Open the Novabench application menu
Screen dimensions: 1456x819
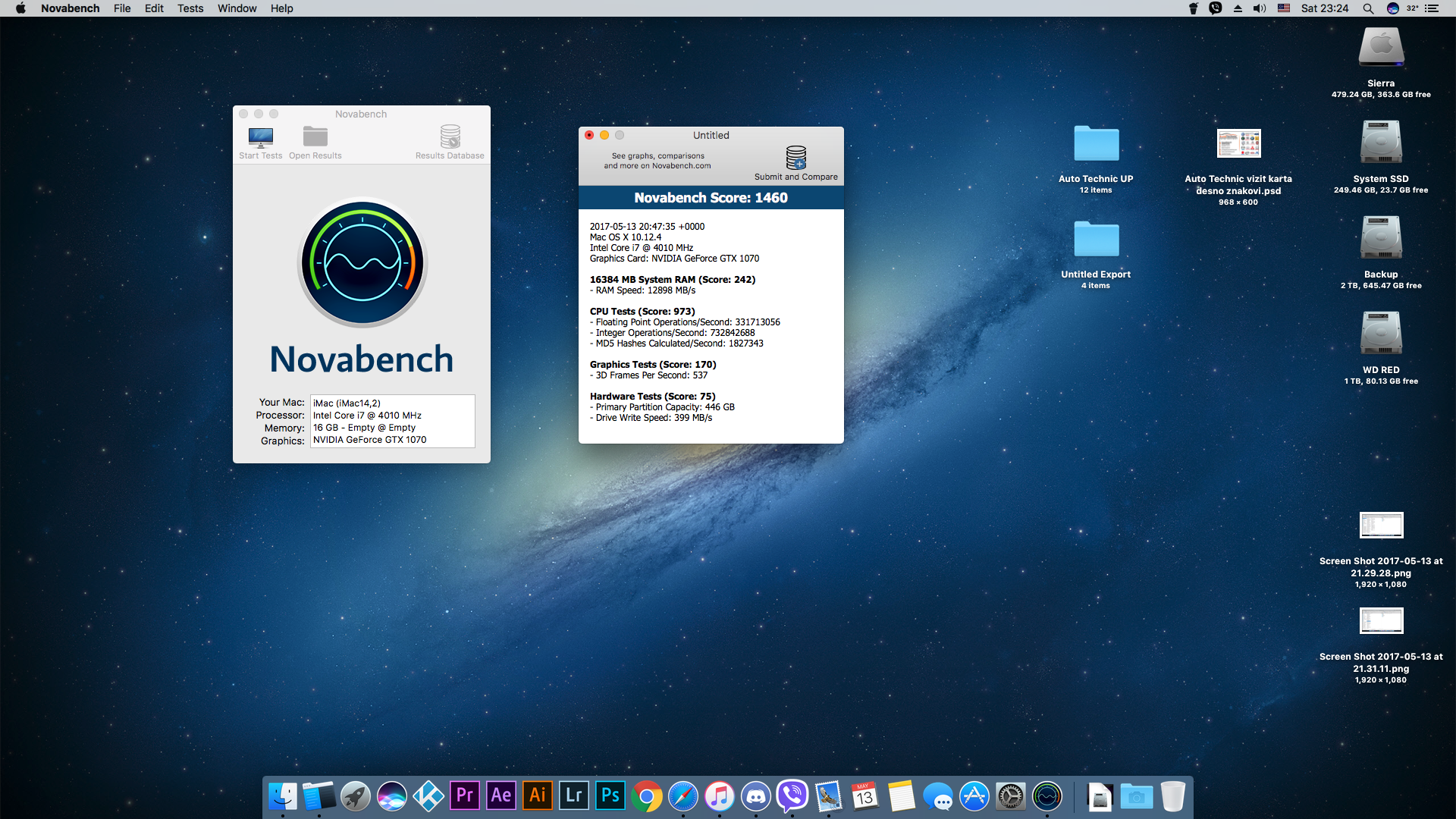click(x=70, y=8)
